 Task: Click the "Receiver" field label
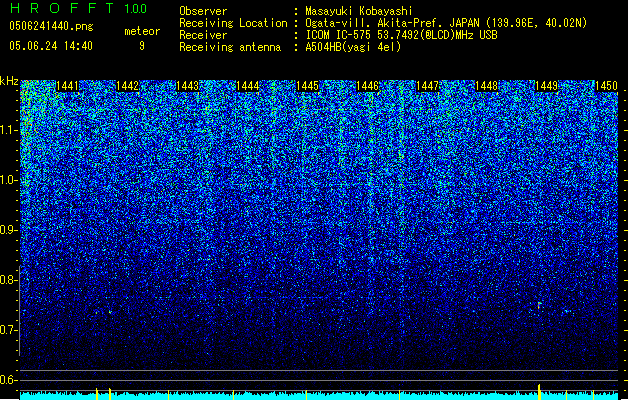[203, 35]
